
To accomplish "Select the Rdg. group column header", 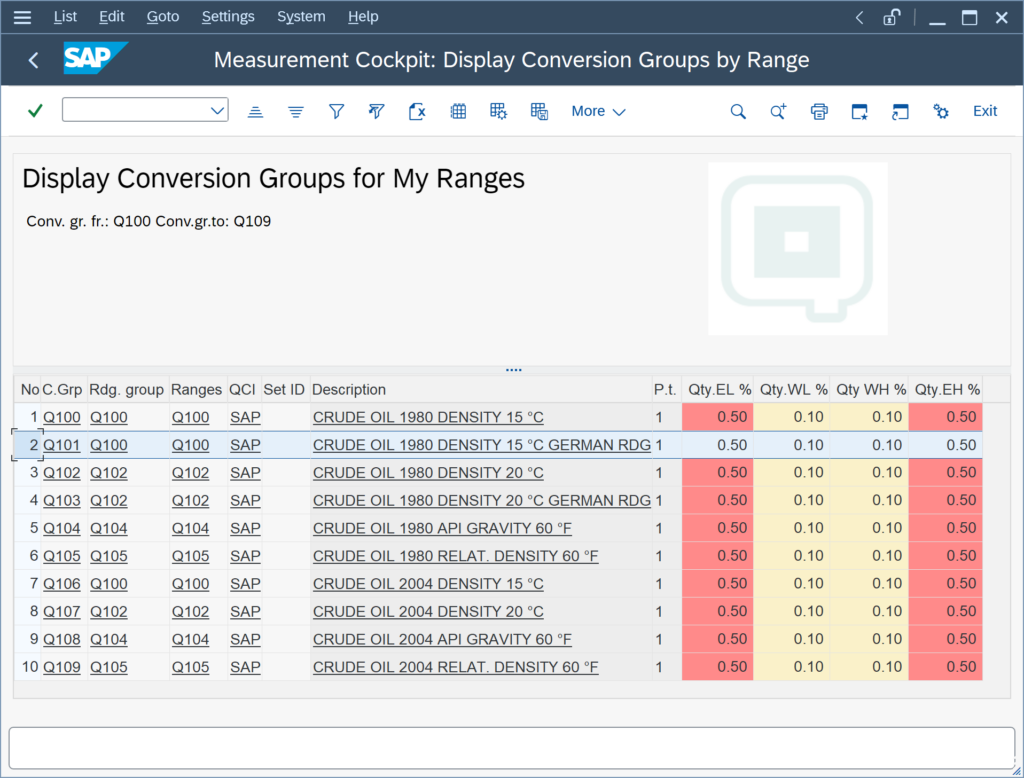I will [127, 390].
